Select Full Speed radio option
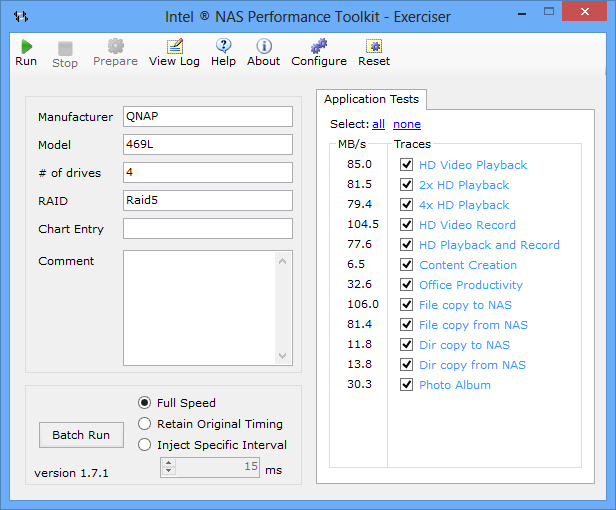 tap(145, 403)
